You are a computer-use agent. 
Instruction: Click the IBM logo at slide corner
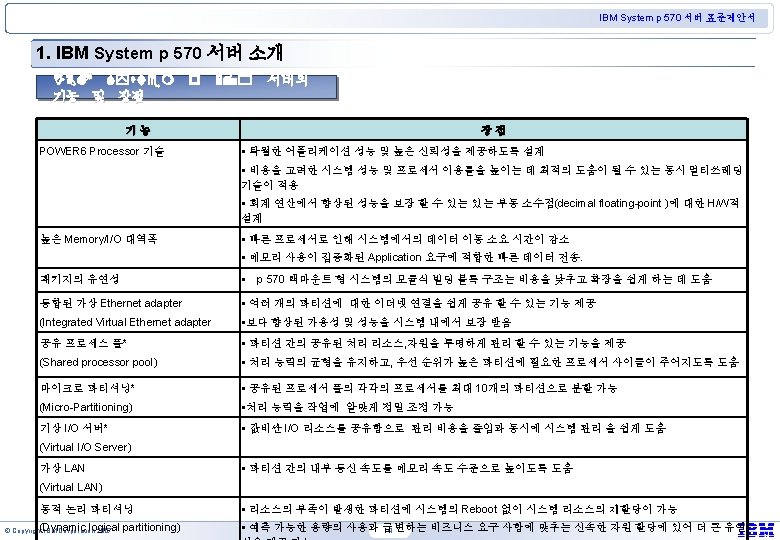[x=757, y=529]
